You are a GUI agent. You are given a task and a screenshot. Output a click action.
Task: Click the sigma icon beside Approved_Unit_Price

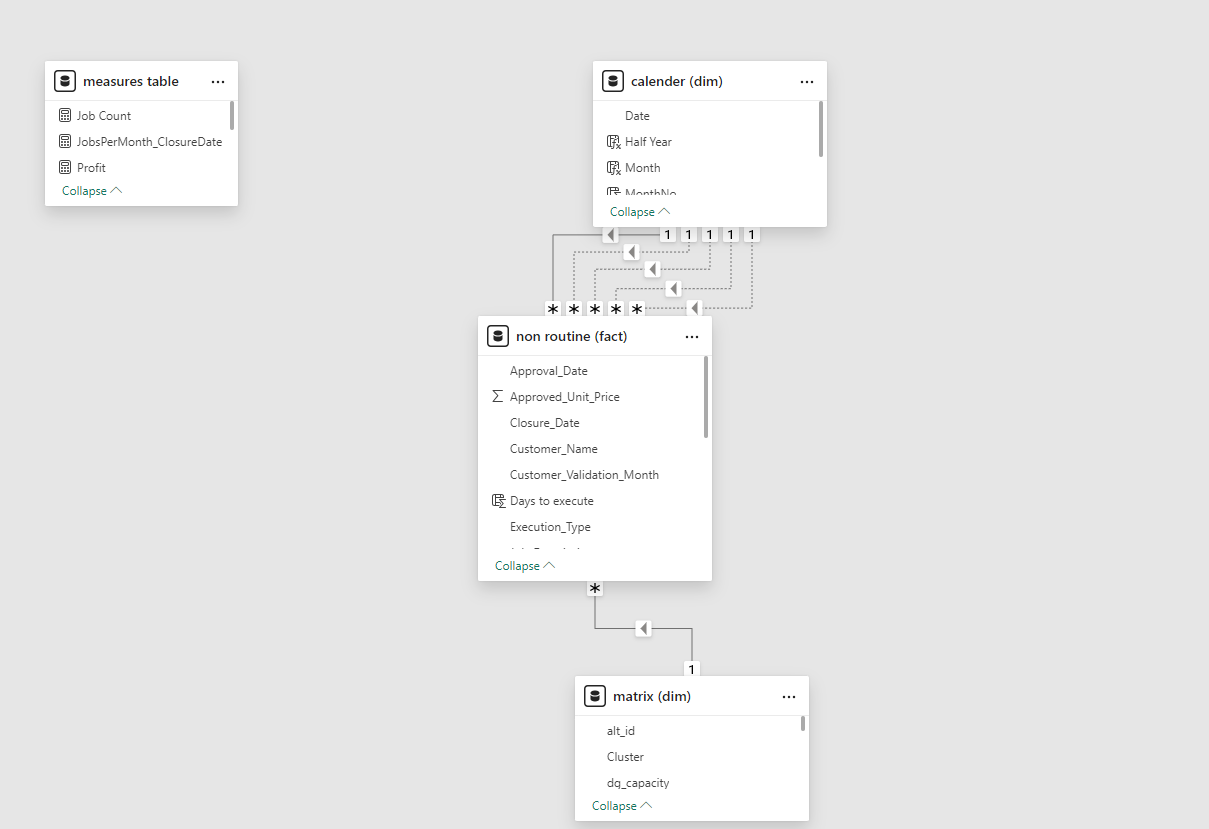point(498,397)
